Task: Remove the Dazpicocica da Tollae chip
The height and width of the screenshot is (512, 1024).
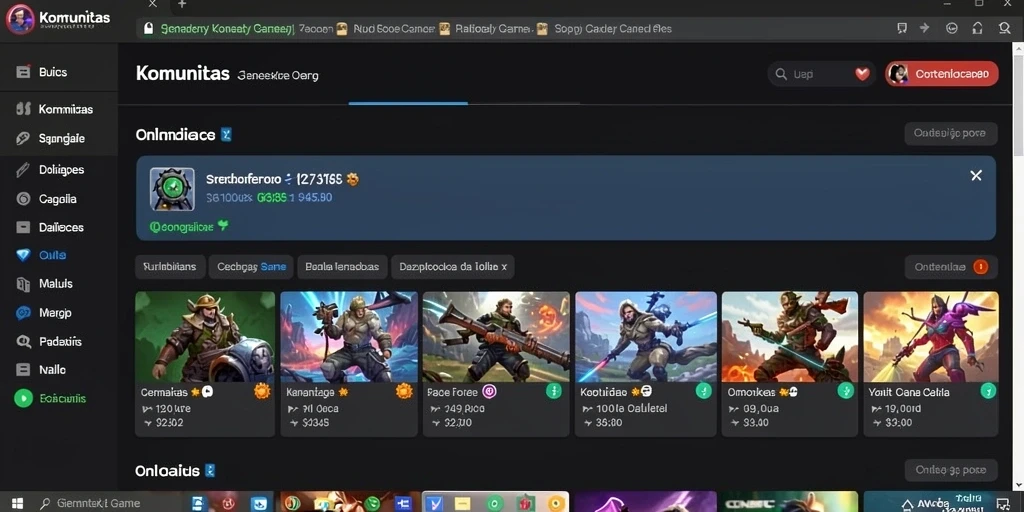Action: coord(504,266)
